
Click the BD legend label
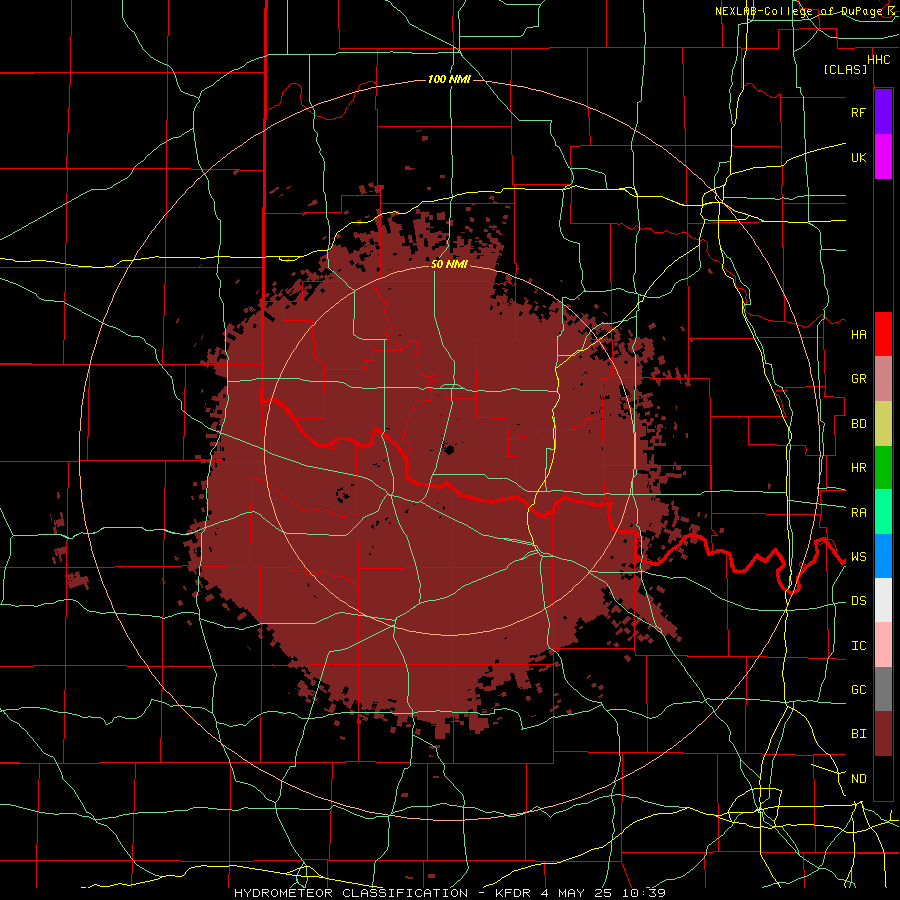[x=858, y=424]
